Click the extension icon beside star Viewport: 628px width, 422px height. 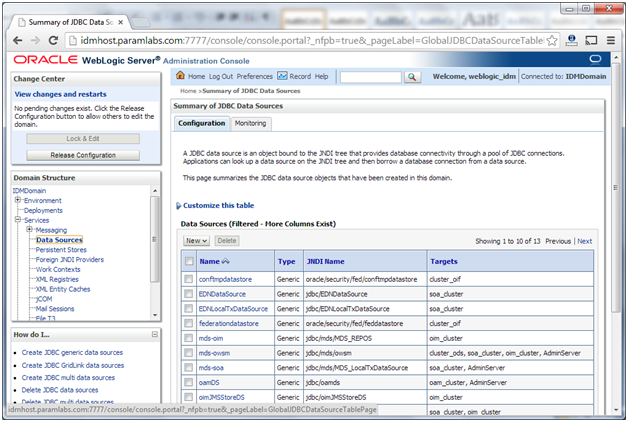pos(572,40)
